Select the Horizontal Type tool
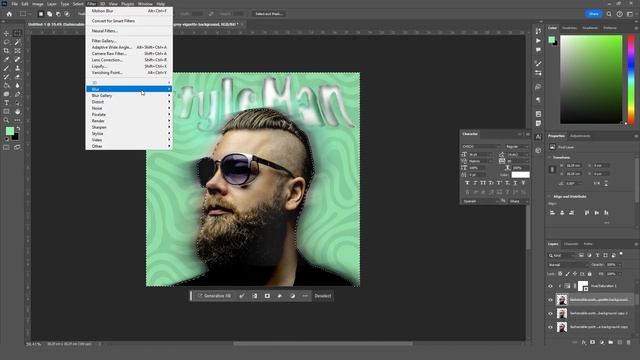640x360 pixels. [x=7, y=103]
